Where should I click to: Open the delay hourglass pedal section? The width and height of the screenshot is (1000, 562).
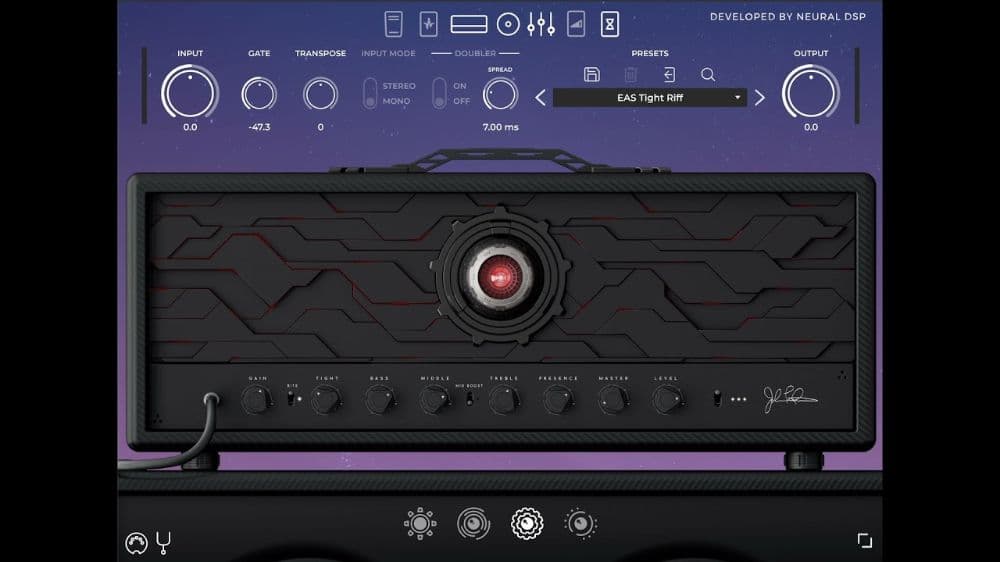tap(610, 24)
